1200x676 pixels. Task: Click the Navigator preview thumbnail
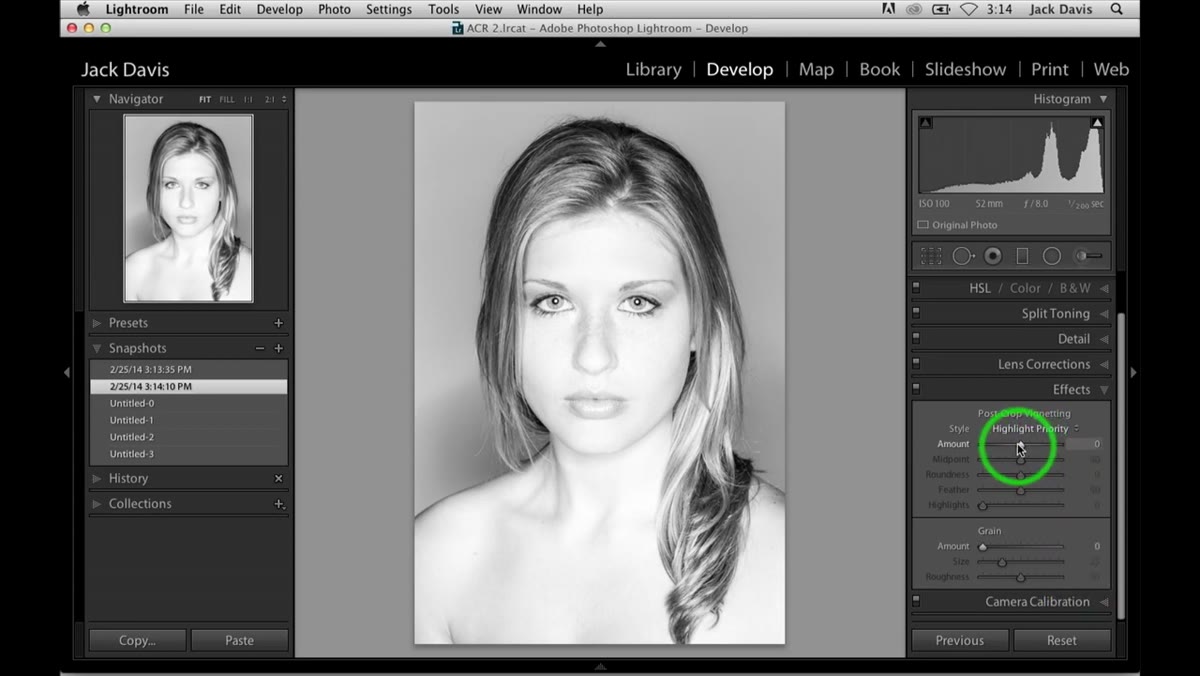pyautogui.click(x=188, y=208)
